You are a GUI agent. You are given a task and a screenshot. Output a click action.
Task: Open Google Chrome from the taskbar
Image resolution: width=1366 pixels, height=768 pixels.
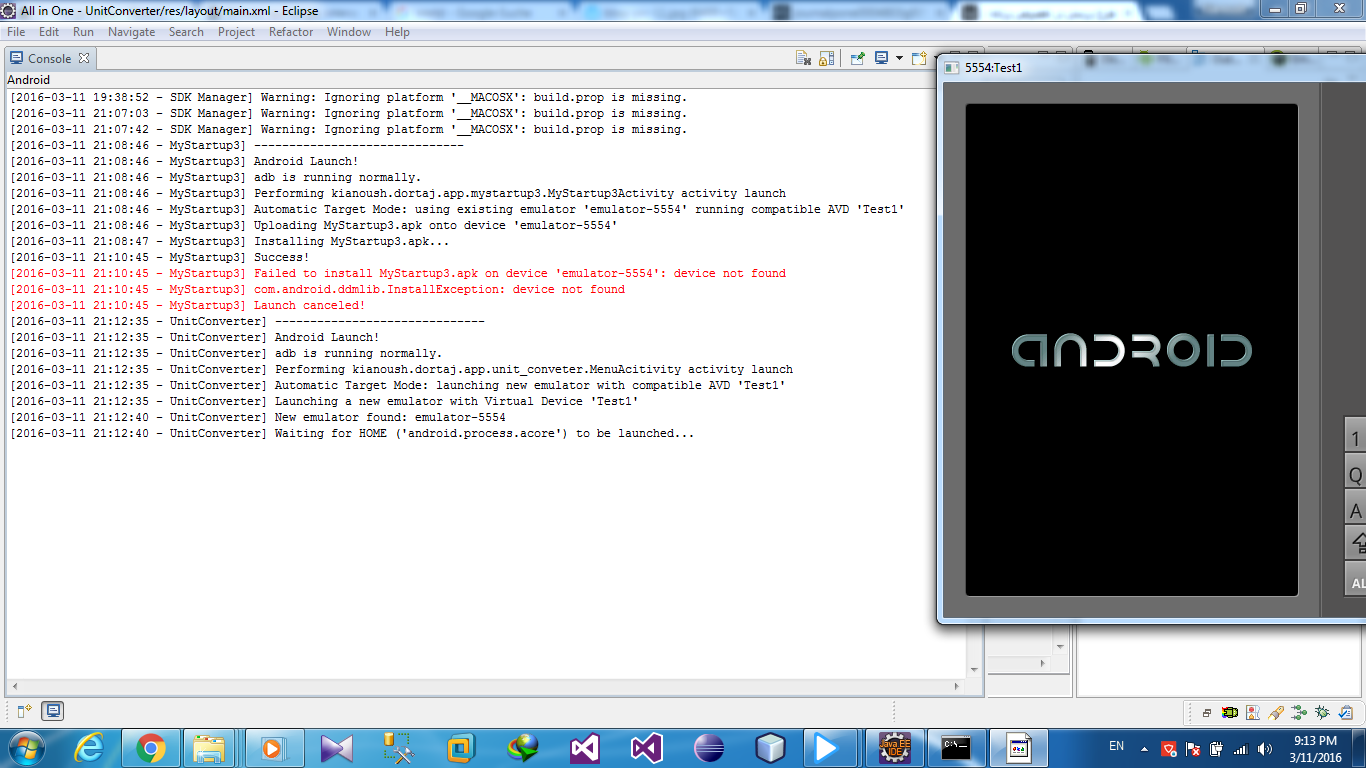pos(151,748)
